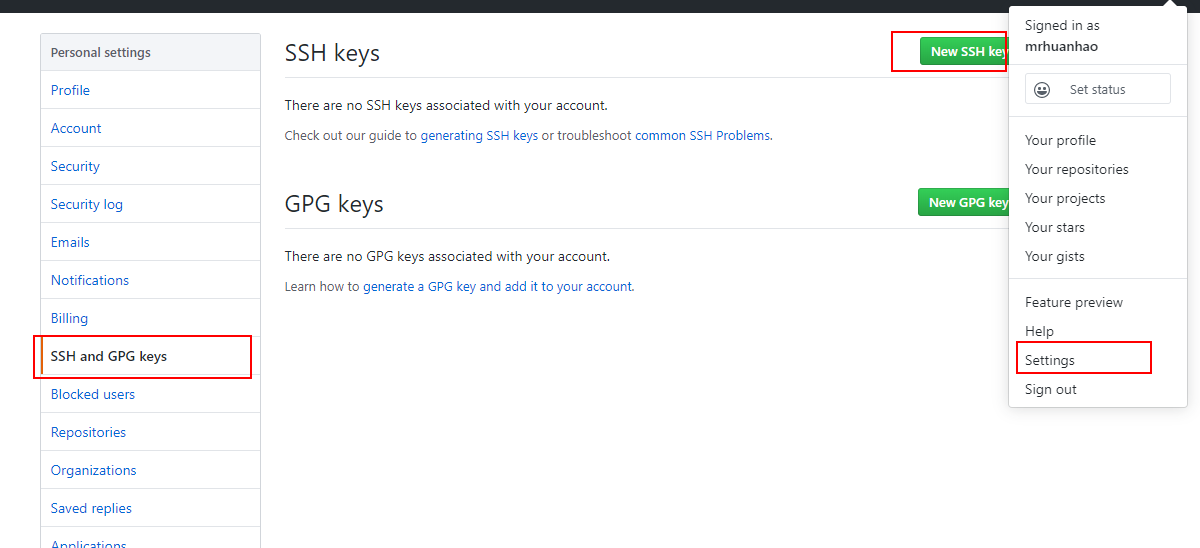Click the New GPG key button
The height and width of the screenshot is (548, 1200).
tap(963, 202)
